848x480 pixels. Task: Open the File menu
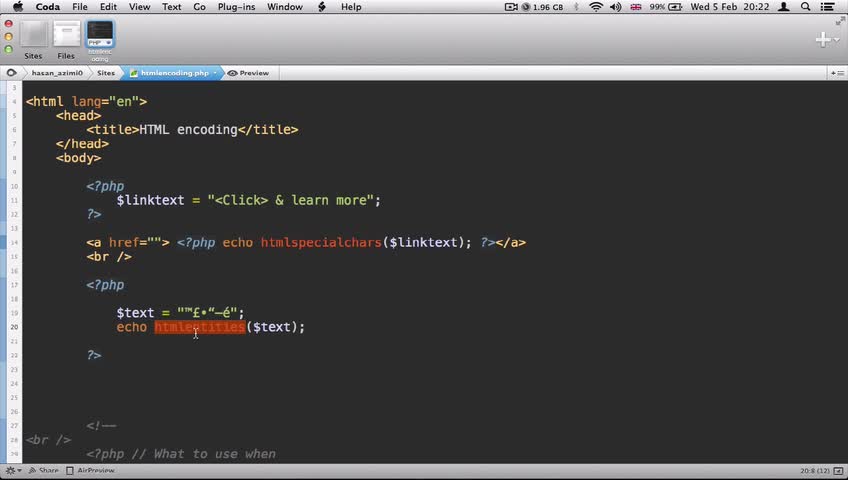(80, 7)
